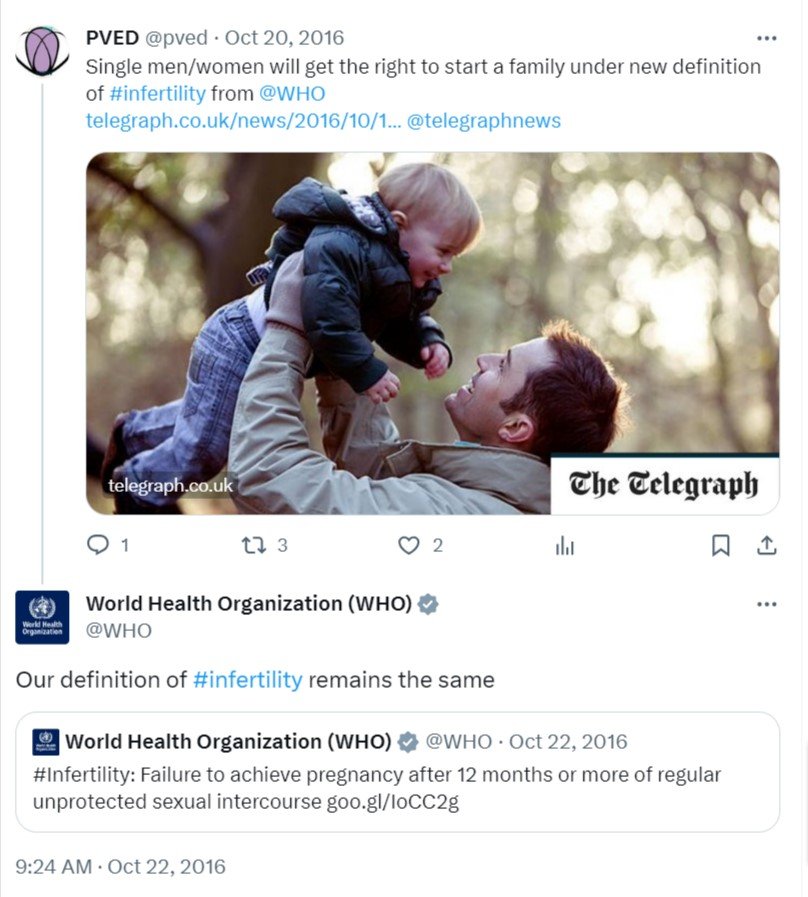This screenshot has width=808, height=897.
Task: Open WHO profile avatar
Action: tap(42, 617)
